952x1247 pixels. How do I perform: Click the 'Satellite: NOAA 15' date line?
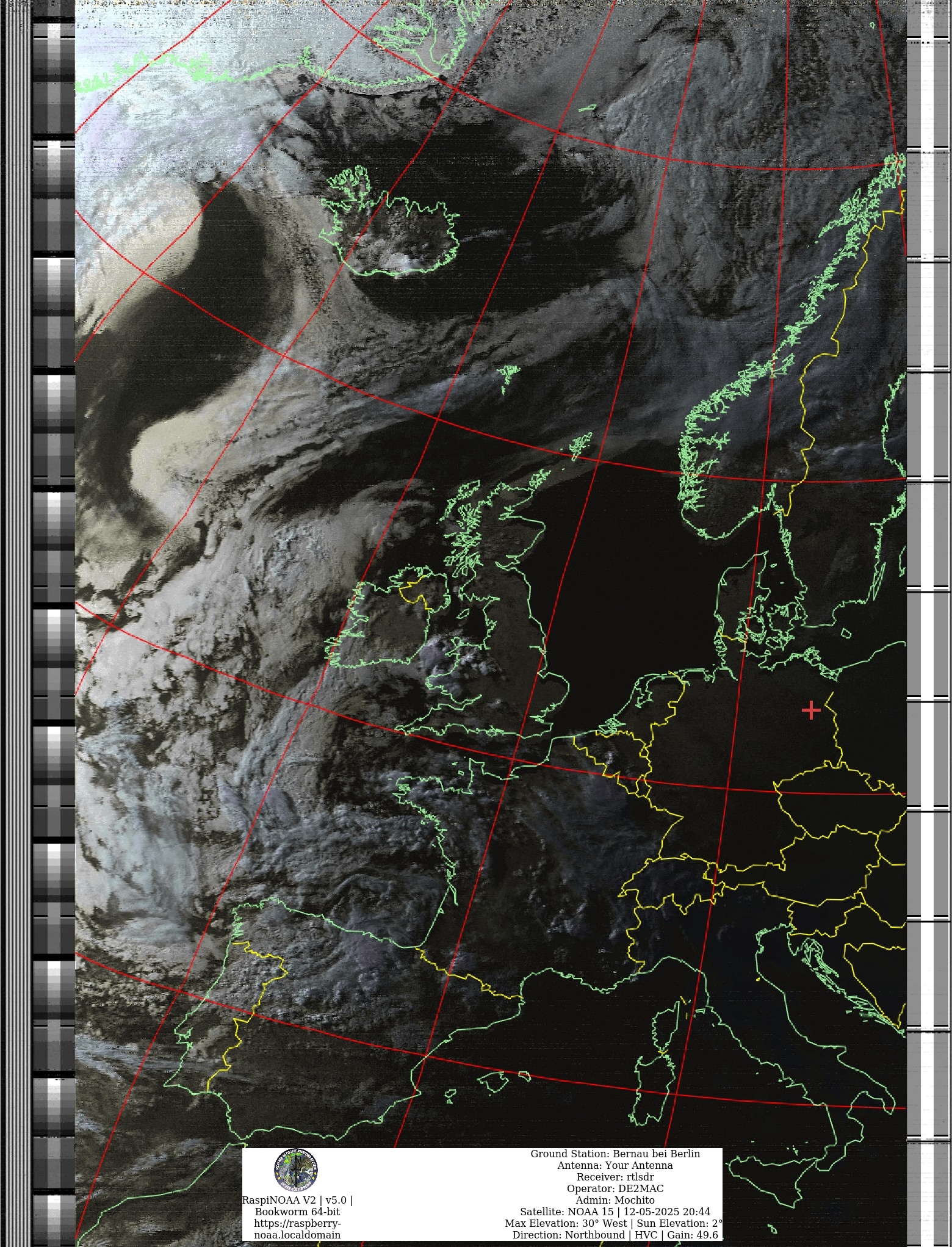coord(615,1212)
